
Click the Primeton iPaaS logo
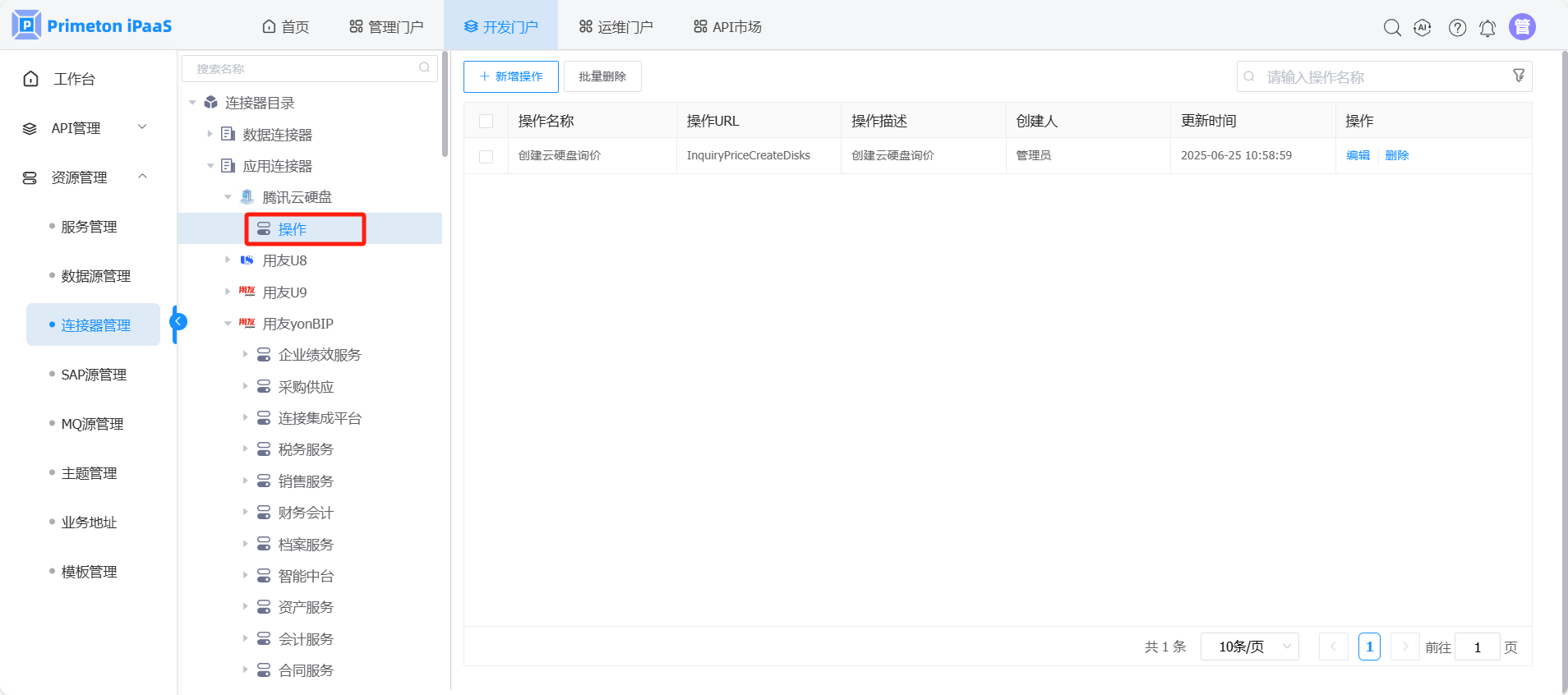[x=92, y=25]
